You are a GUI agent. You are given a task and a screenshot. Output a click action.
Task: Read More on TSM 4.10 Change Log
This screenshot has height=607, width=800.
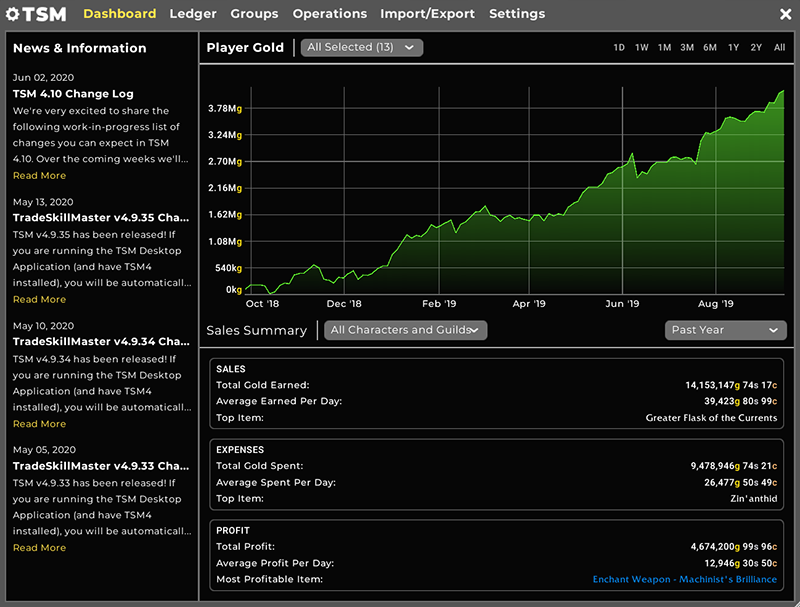[39, 175]
